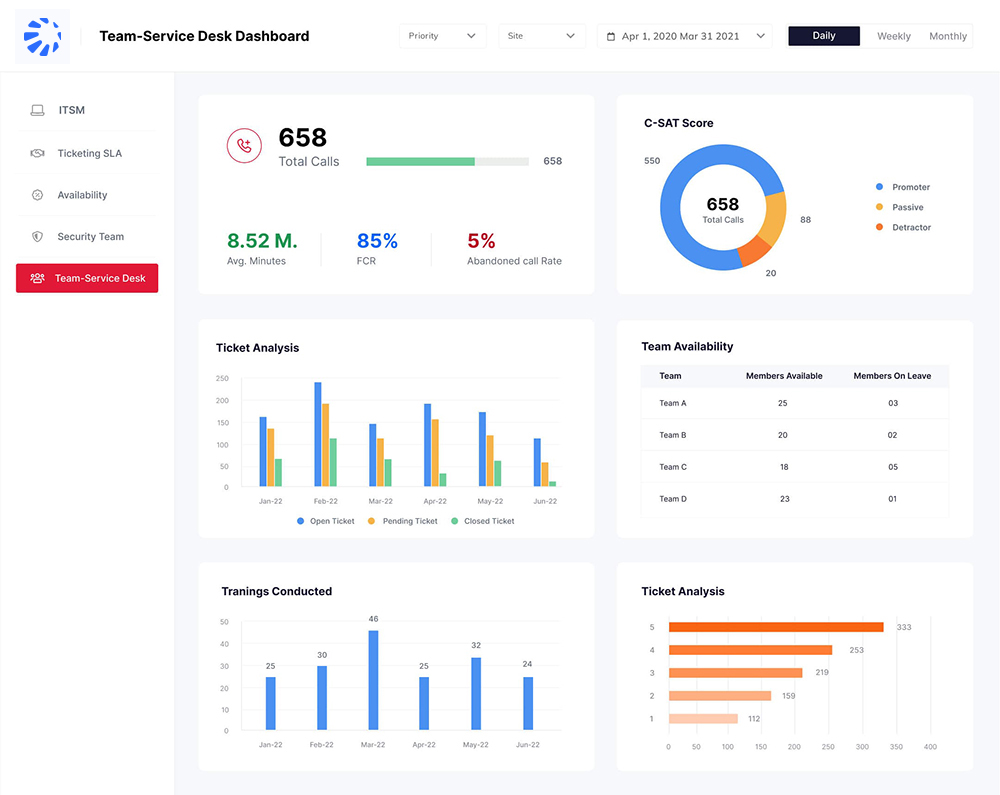Viewport: 1000px width, 795px height.
Task: Expand the Site dropdown
Action: (541, 36)
